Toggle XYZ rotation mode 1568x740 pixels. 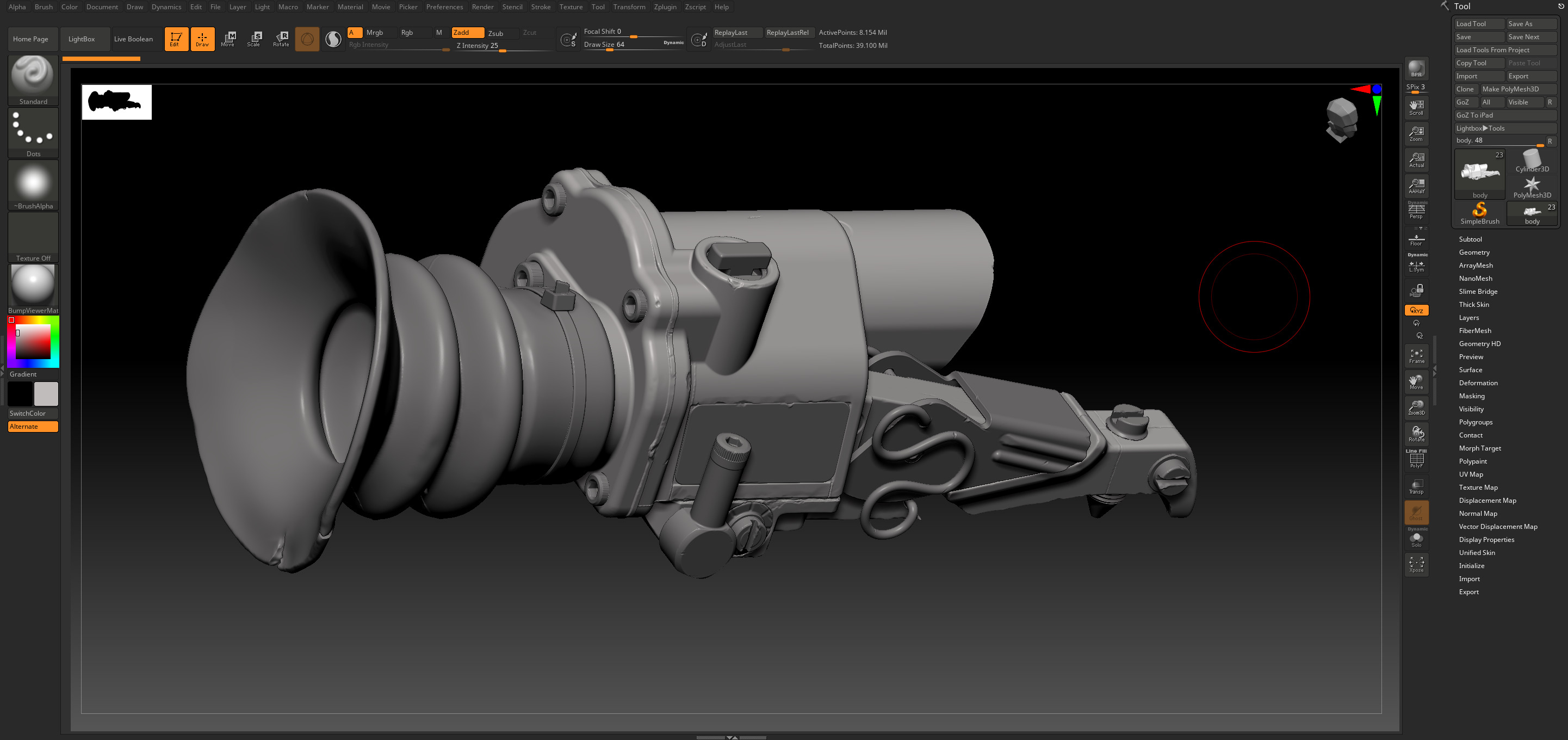pyautogui.click(x=1416, y=310)
